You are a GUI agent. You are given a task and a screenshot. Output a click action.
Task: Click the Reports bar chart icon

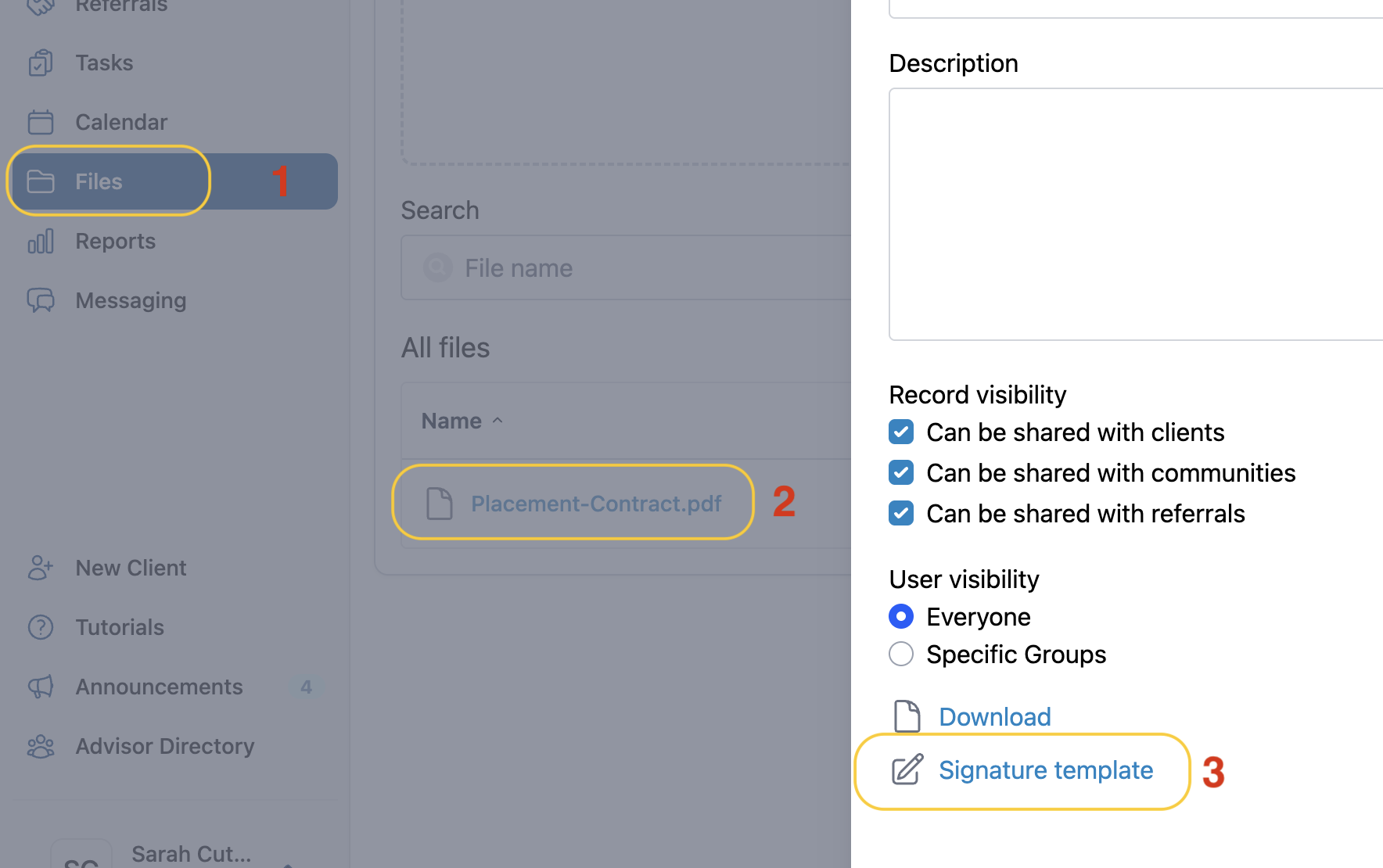[41, 241]
